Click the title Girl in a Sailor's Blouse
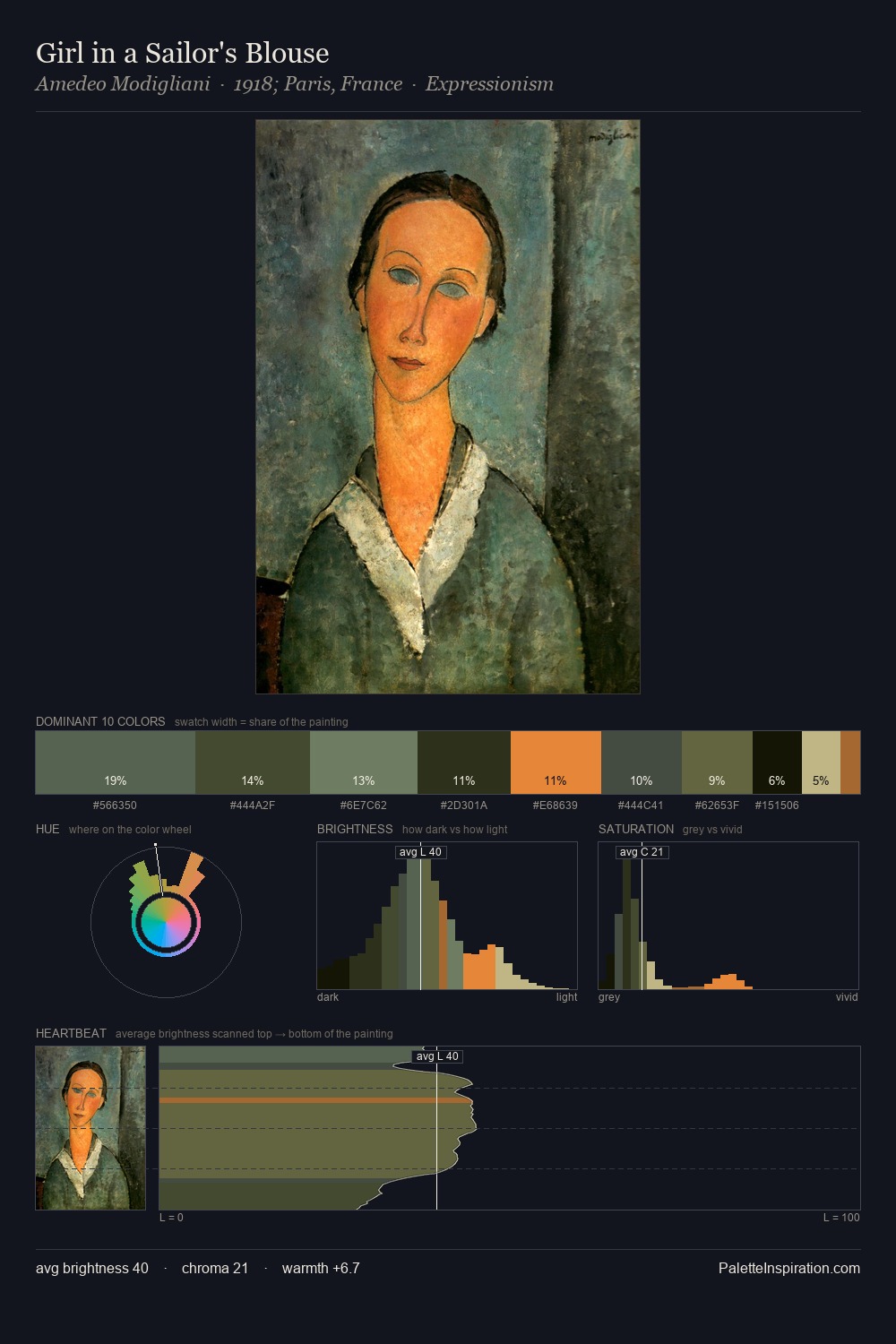 (x=183, y=53)
